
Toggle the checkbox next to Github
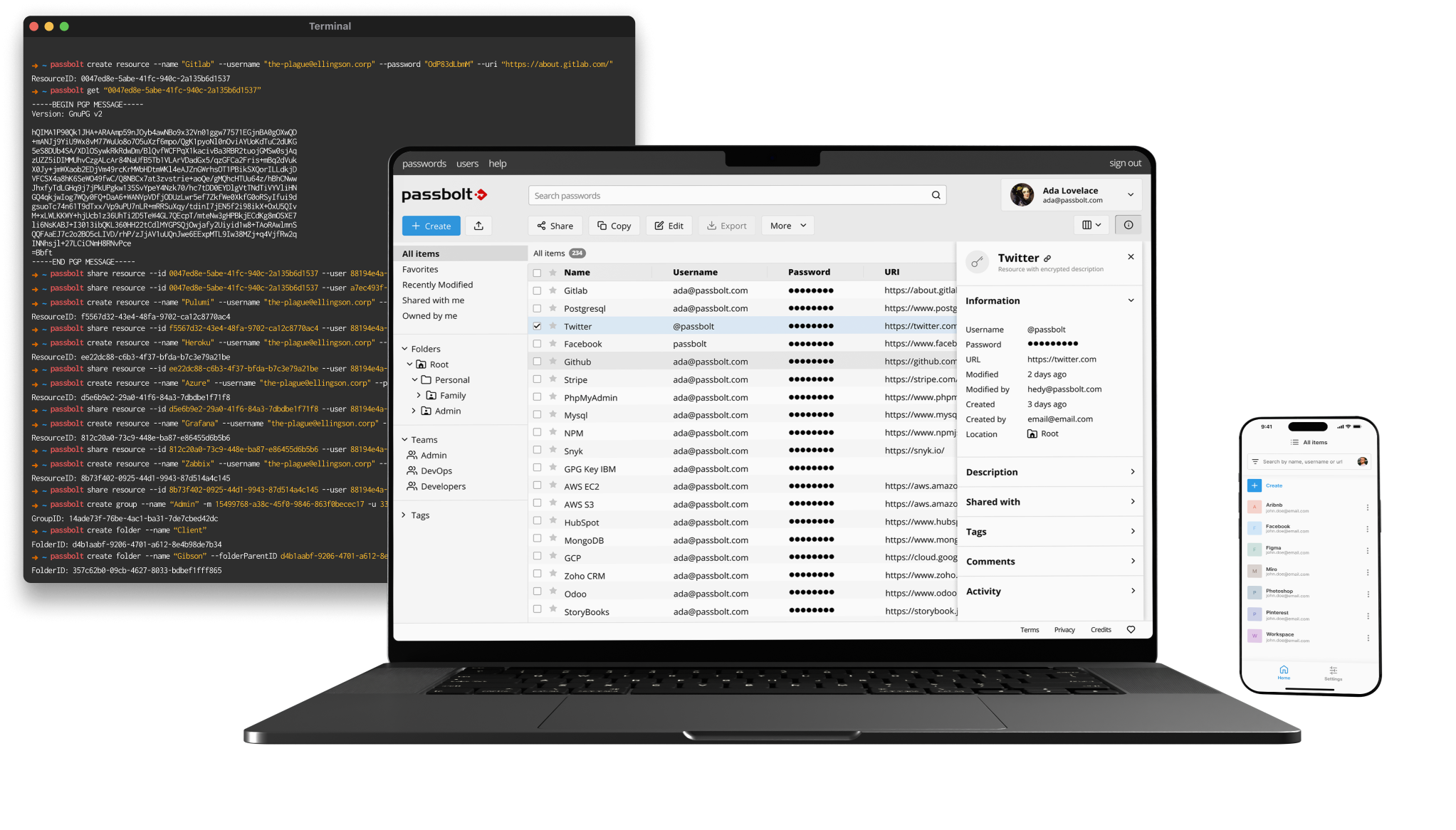[x=537, y=361]
